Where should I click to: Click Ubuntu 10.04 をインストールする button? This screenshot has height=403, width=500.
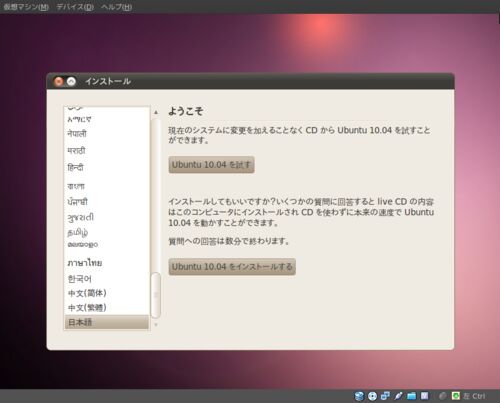pos(232,267)
